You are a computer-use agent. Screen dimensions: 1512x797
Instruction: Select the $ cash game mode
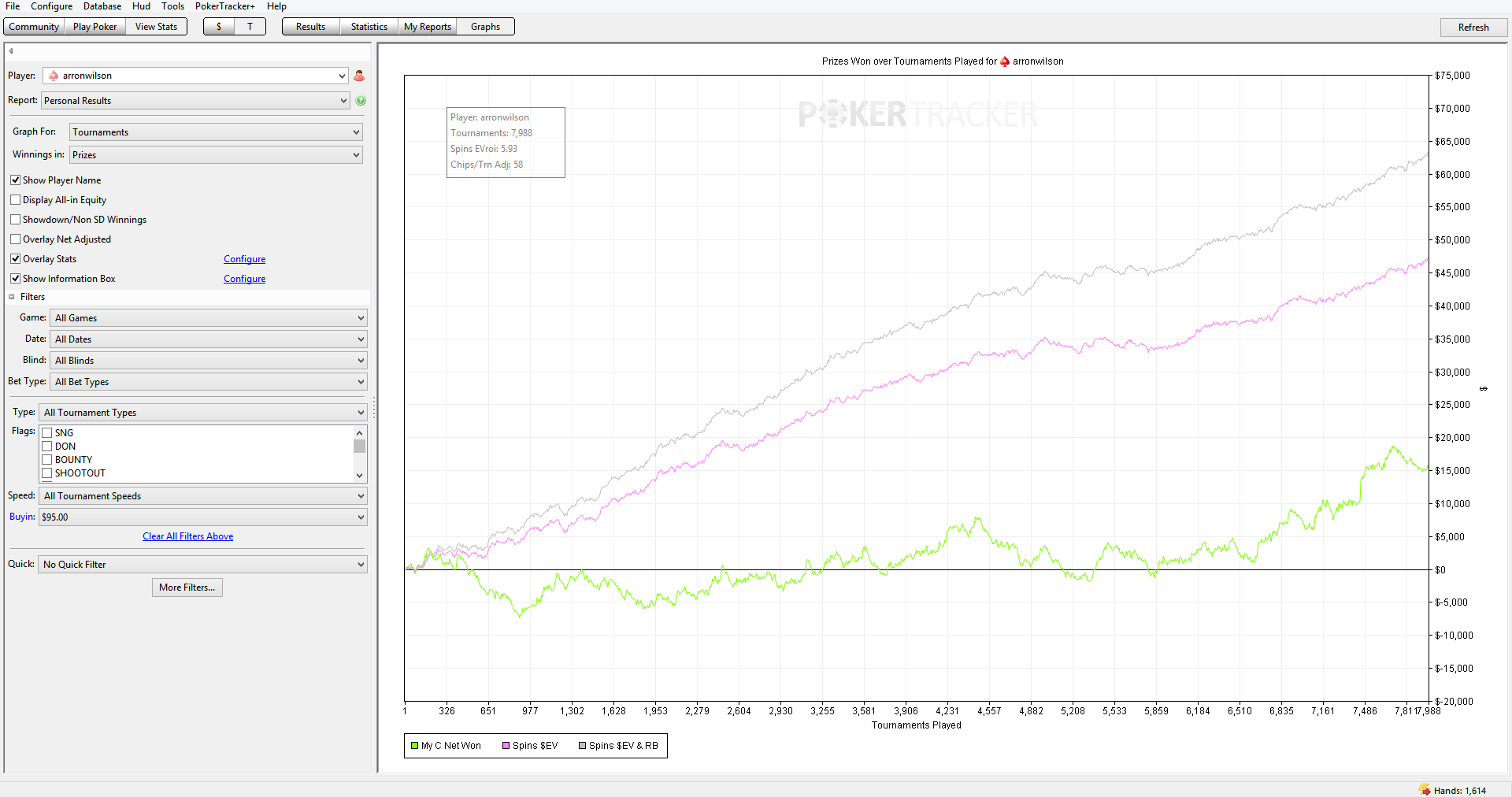(x=218, y=27)
